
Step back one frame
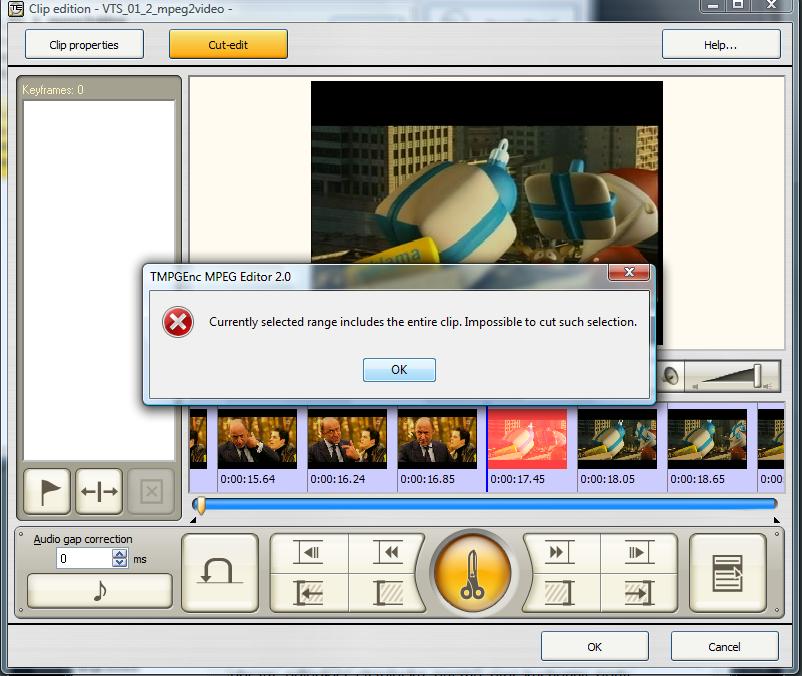click(x=311, y=553)
